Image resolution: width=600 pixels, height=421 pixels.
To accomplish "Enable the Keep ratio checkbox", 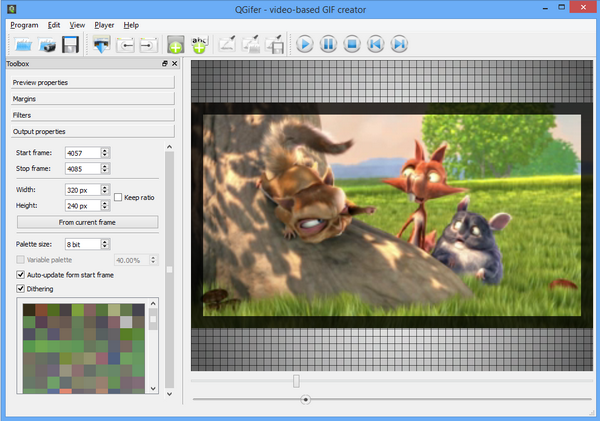I will (x=118, y=197).
